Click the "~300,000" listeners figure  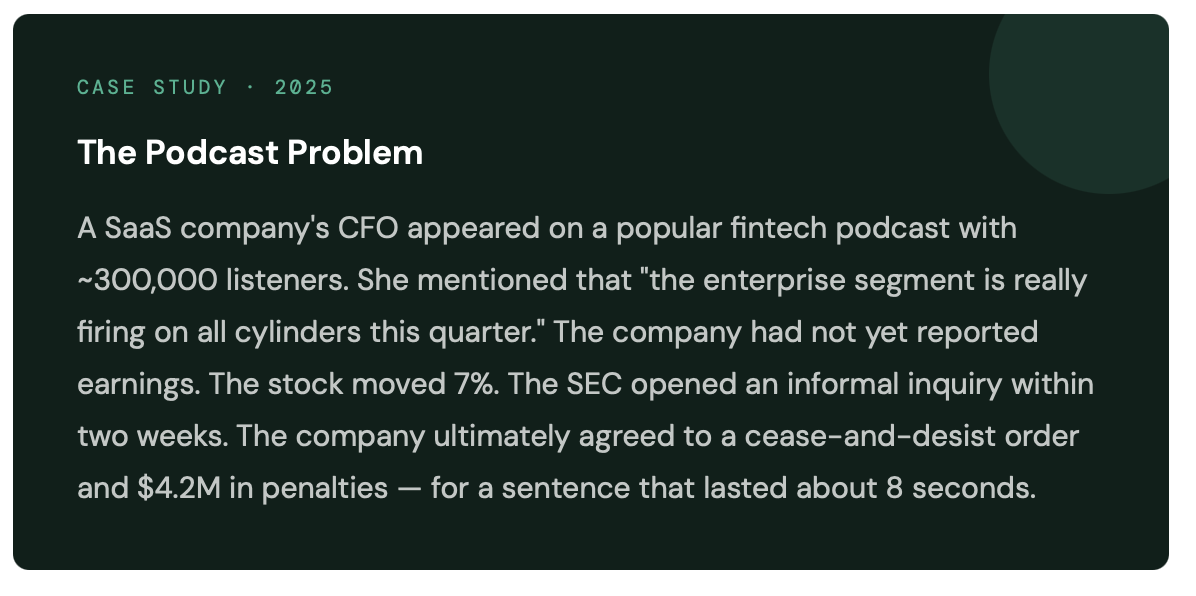click(146, 280)
